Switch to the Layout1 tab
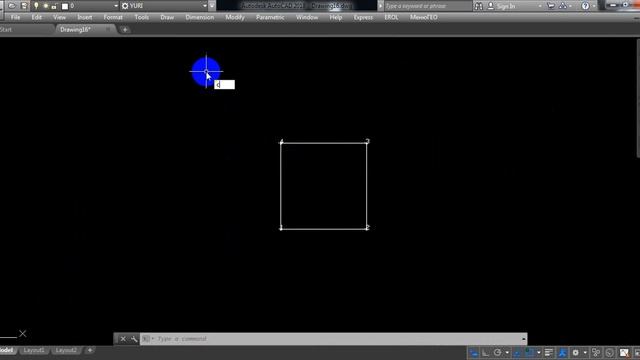 pos(34,350)
